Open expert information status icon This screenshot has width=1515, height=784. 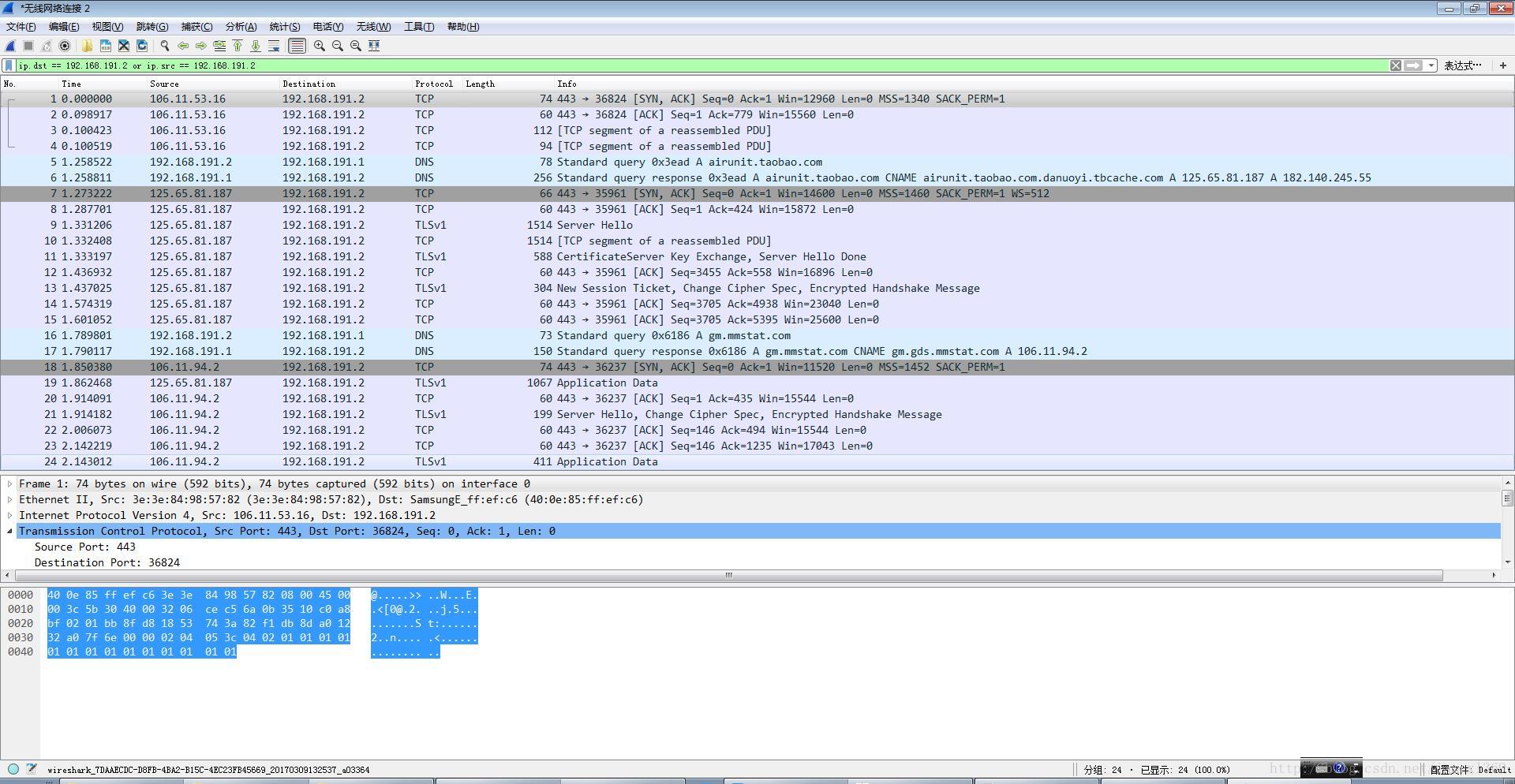(13, 769)
